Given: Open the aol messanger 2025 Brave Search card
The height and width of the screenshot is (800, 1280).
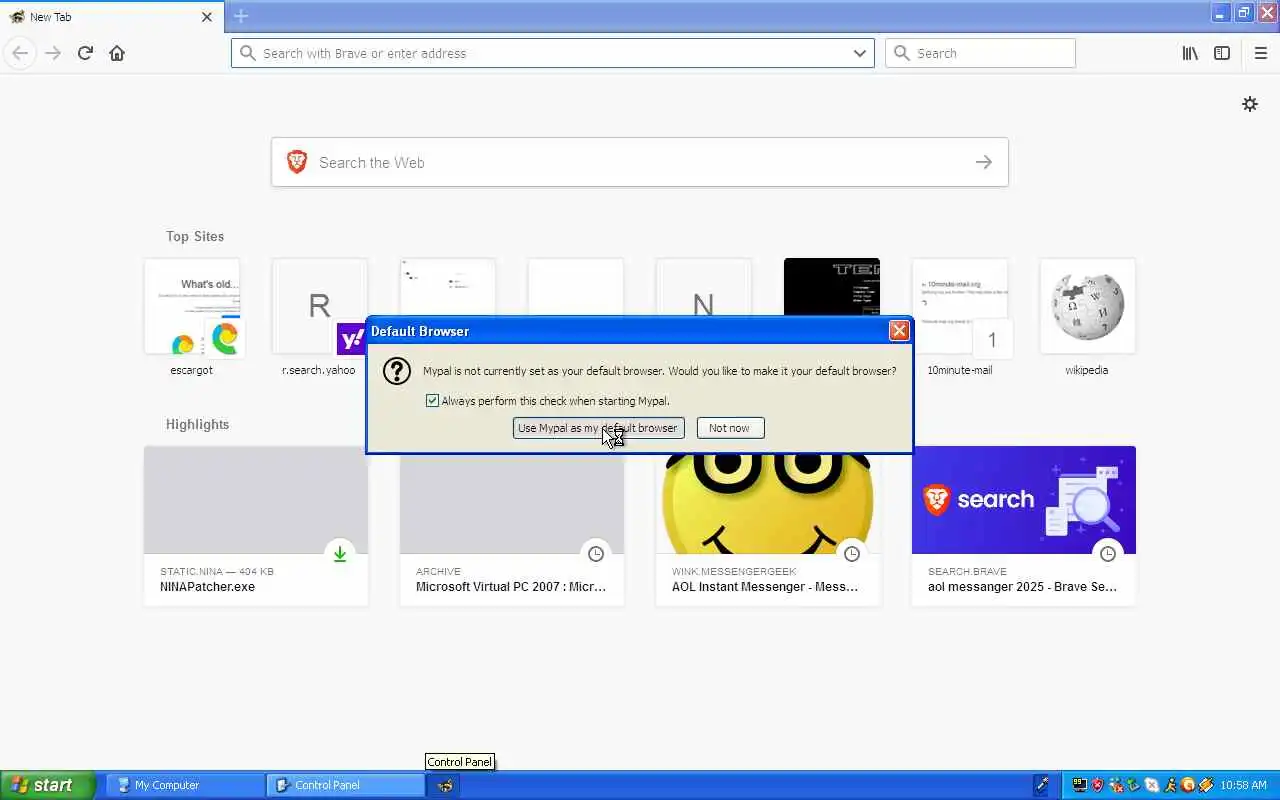Looking at the screenshot, I should pos(1024,526).
